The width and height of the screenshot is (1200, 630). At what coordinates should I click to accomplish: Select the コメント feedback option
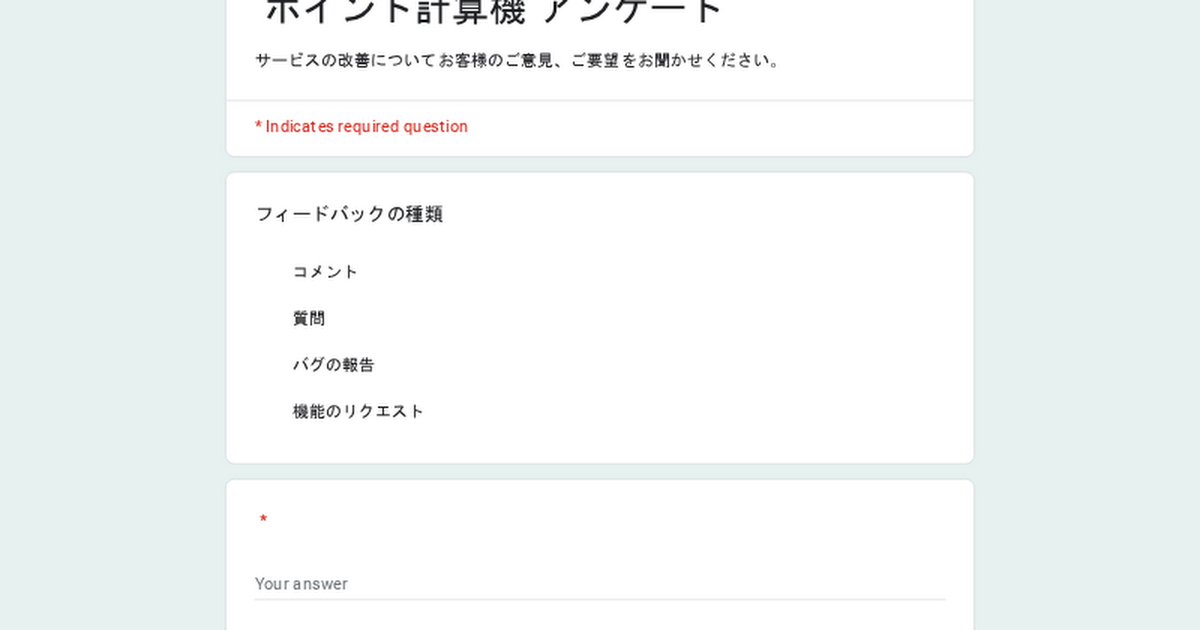pos(324,272)
